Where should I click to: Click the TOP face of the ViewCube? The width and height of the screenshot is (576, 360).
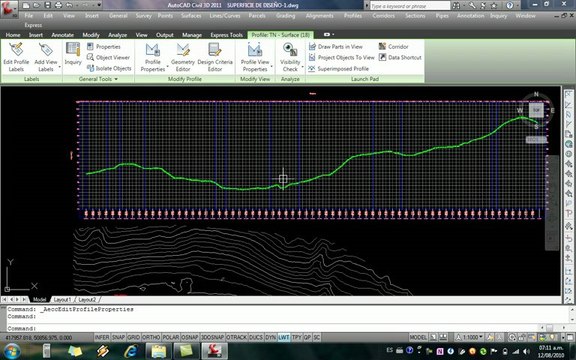point(536,110)
